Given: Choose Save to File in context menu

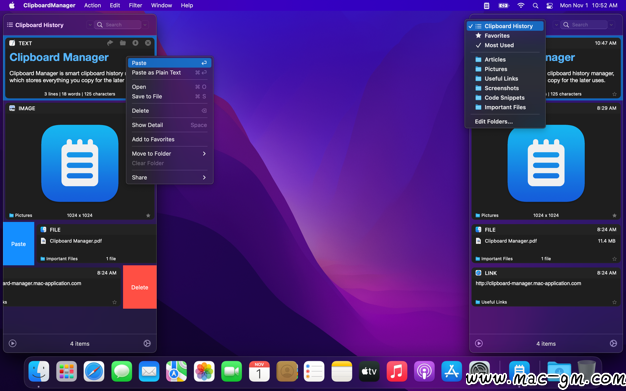Looking at the screenshot, I should pos(169,96).
